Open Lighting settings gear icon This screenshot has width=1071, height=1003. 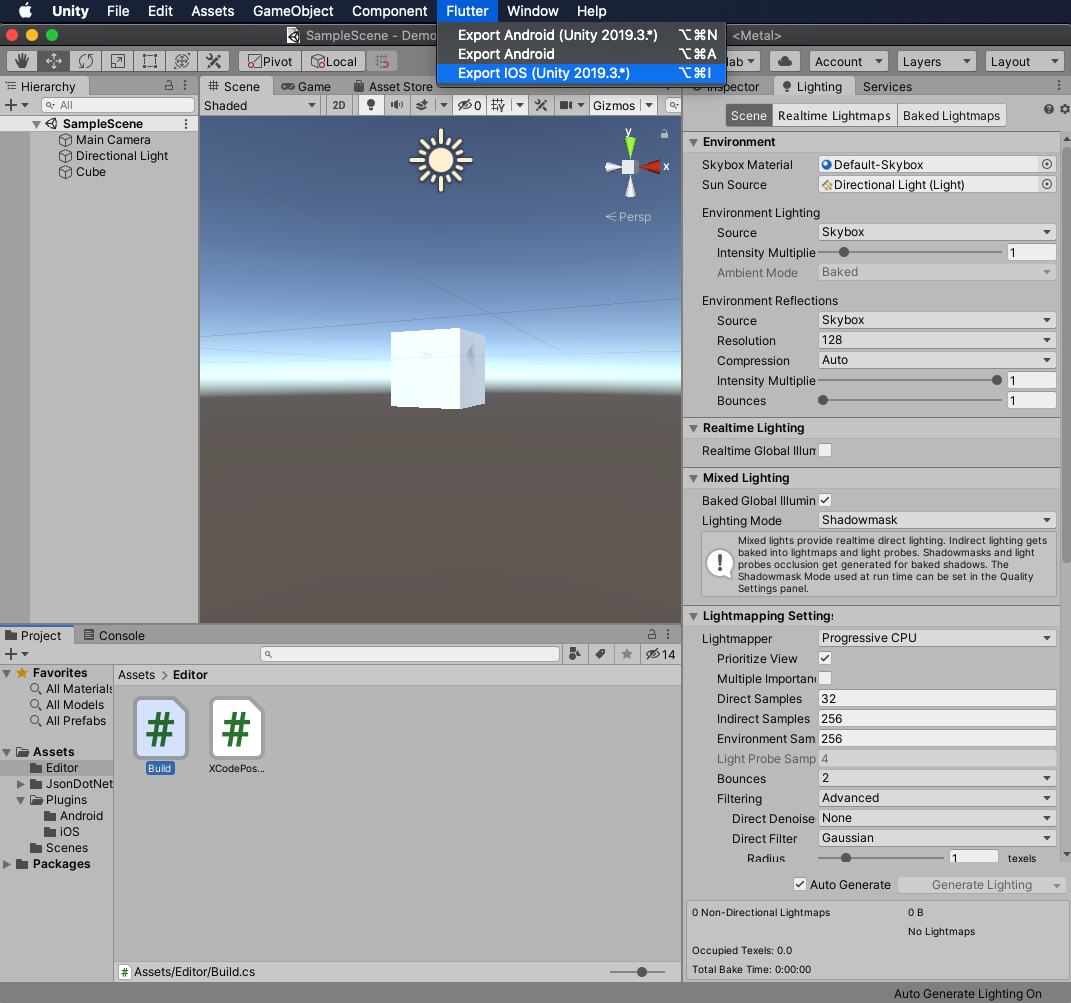[1064, 109]
